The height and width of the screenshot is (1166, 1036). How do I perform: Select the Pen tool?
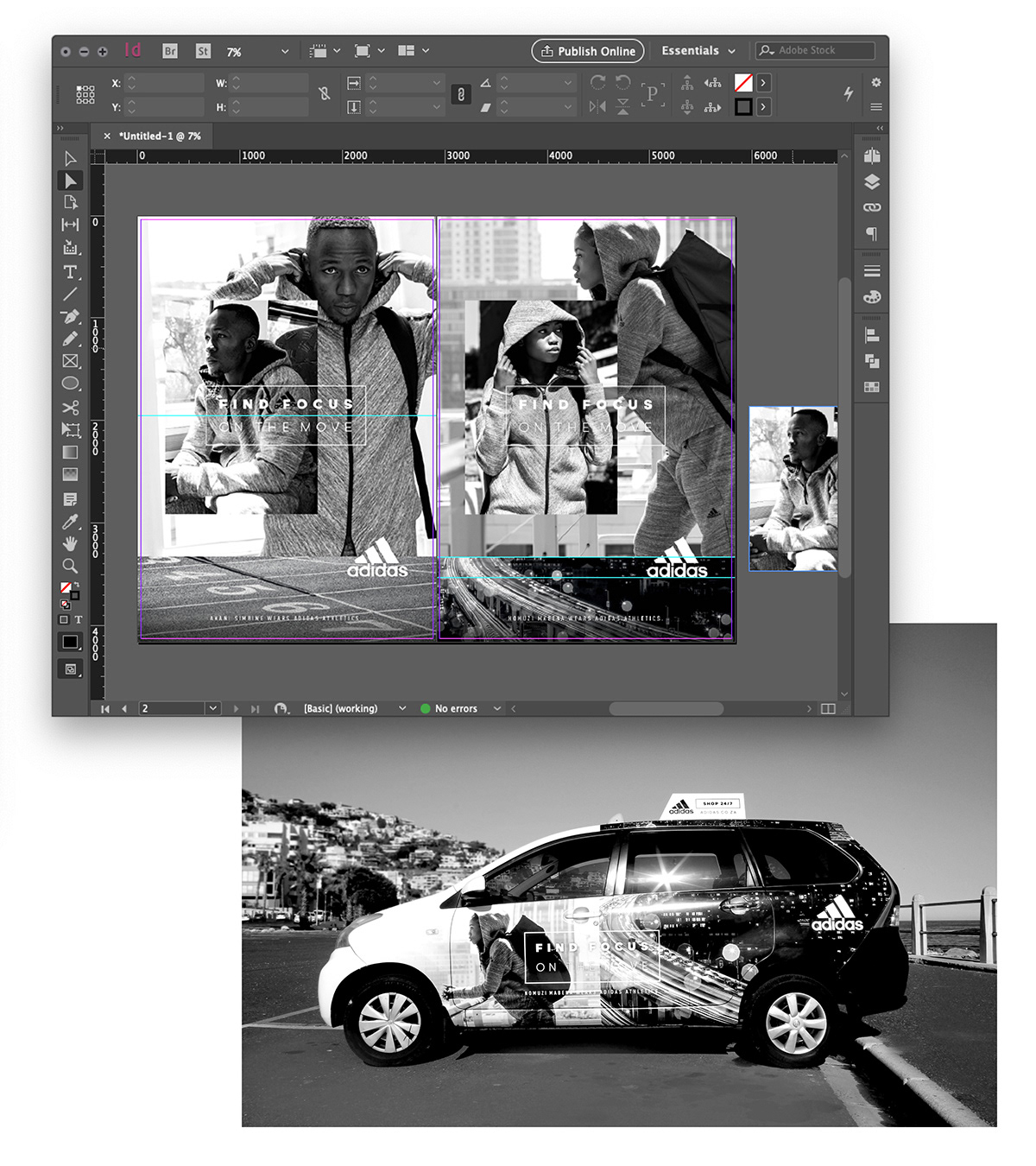tap(71, 316)
